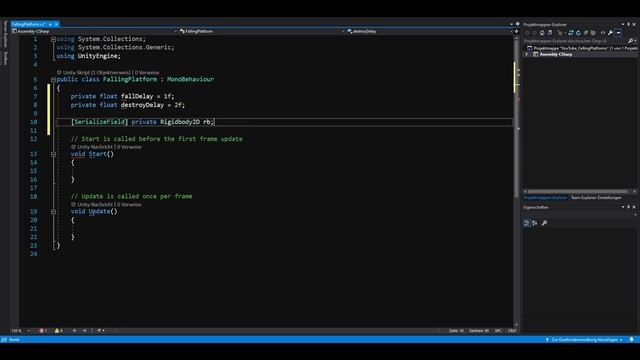Pin the Projektmappen-Explorer panel
This screenshot has width=640, height=360.
[628, 24]
